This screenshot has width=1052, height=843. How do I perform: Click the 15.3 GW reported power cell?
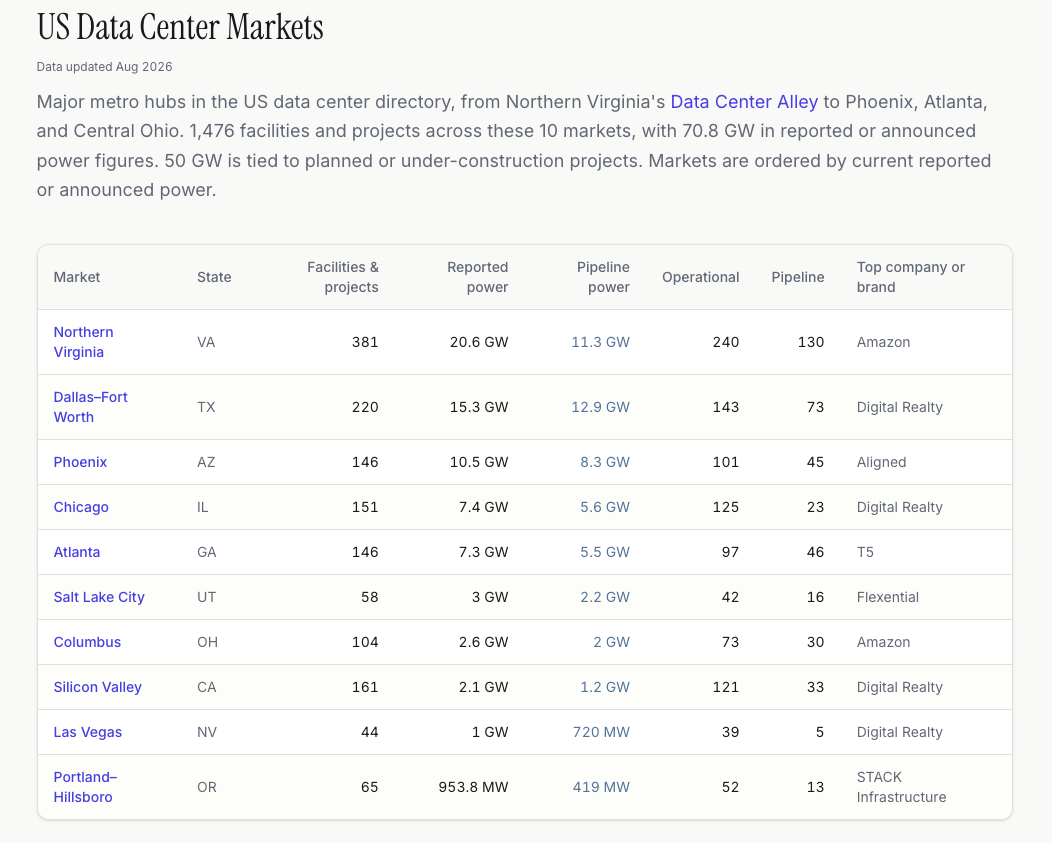tap(479, 407)
